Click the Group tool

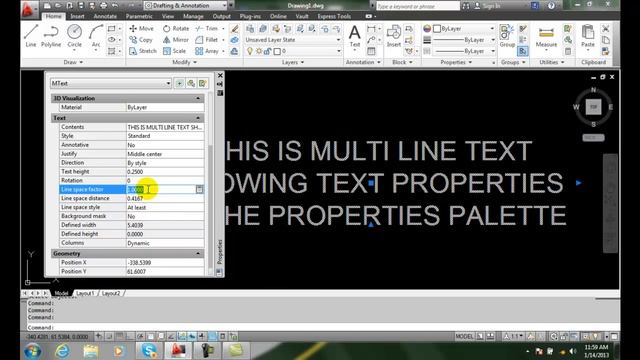[x=507, y=36]
